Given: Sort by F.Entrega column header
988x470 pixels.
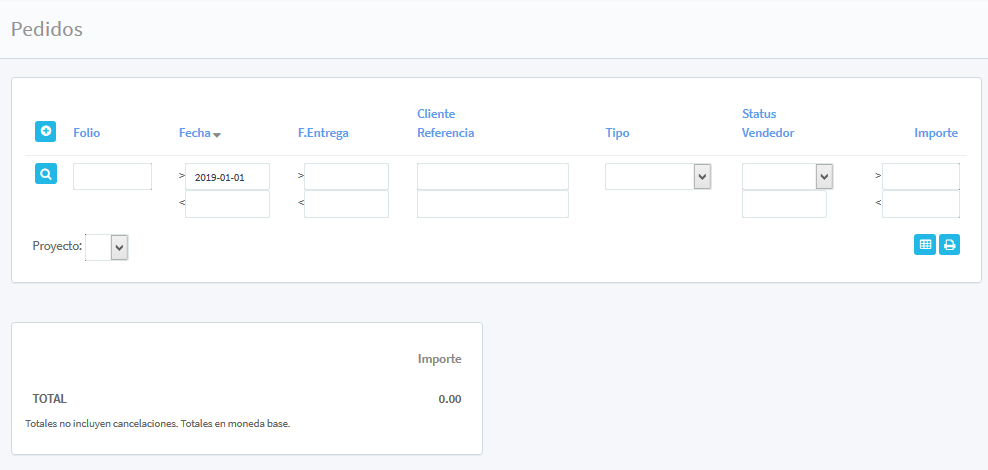Looking at the screenshot, I should 323,133.
